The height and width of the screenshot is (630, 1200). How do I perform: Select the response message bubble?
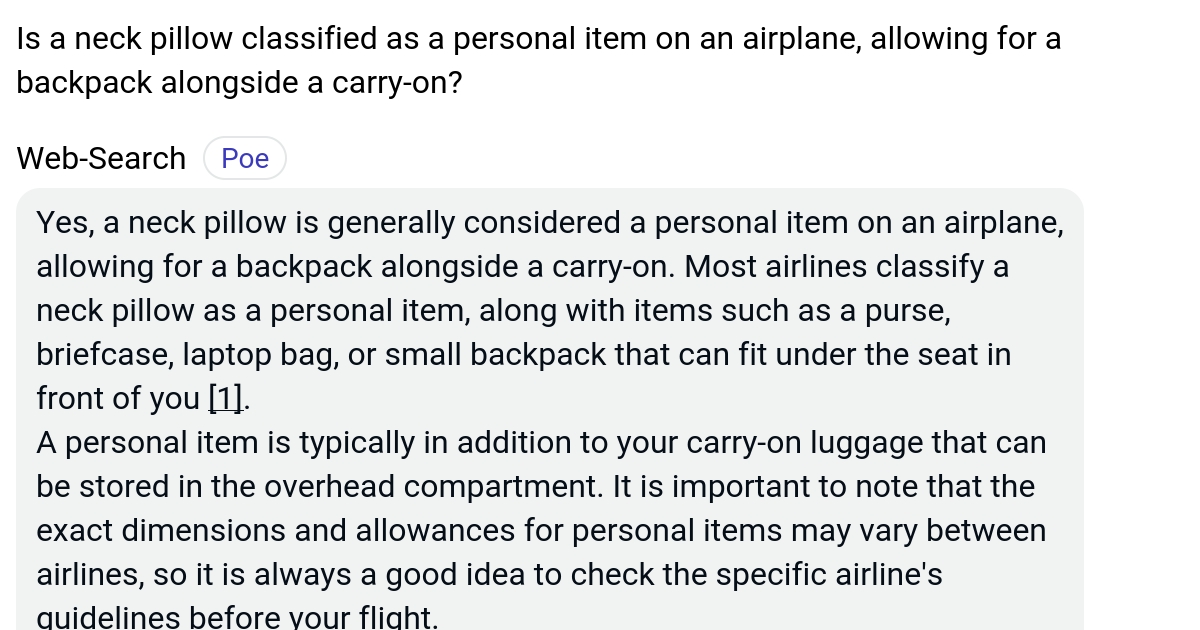[550, 400]
